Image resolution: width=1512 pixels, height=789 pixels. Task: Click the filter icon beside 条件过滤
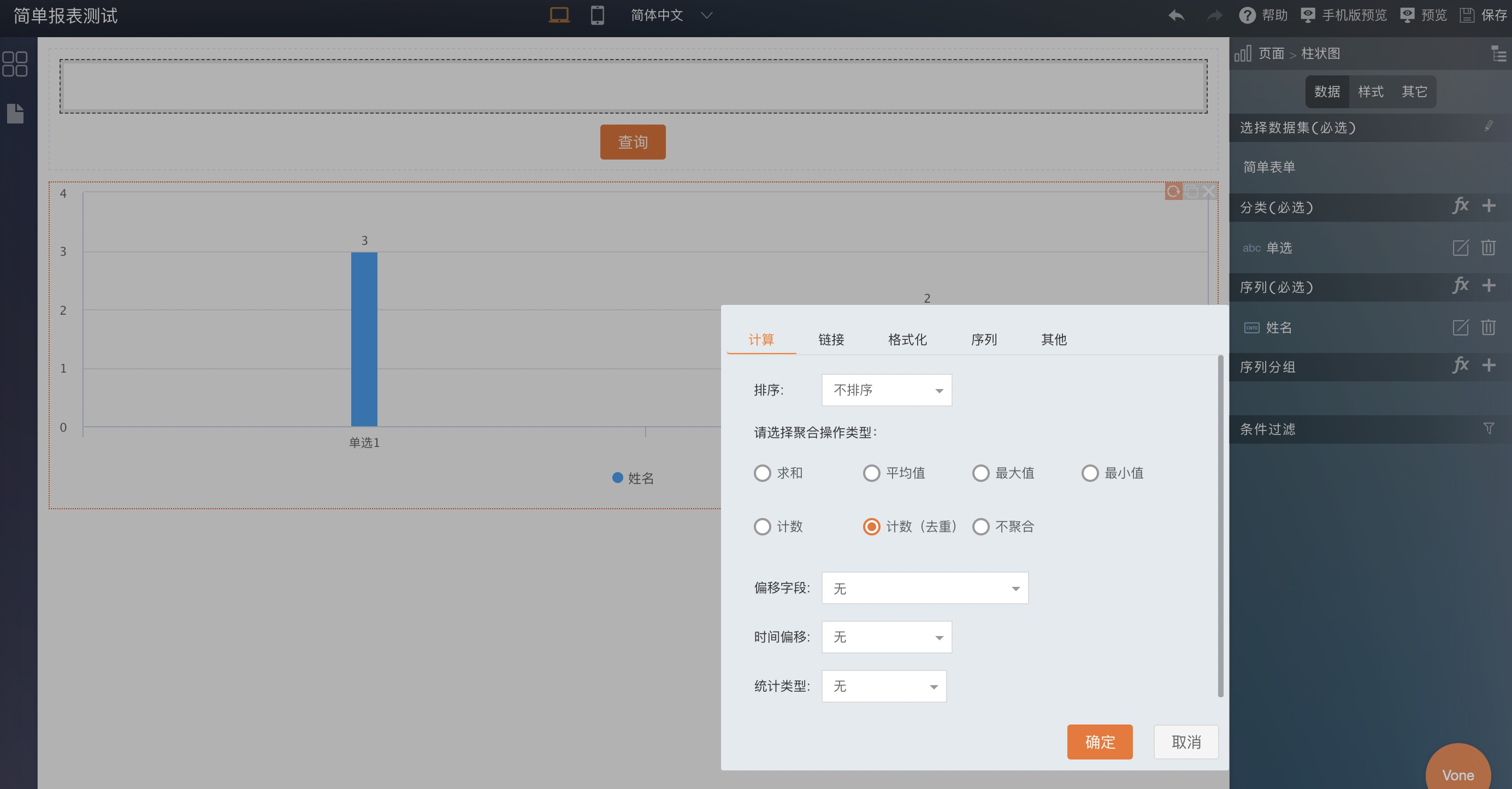[1488, 428]
